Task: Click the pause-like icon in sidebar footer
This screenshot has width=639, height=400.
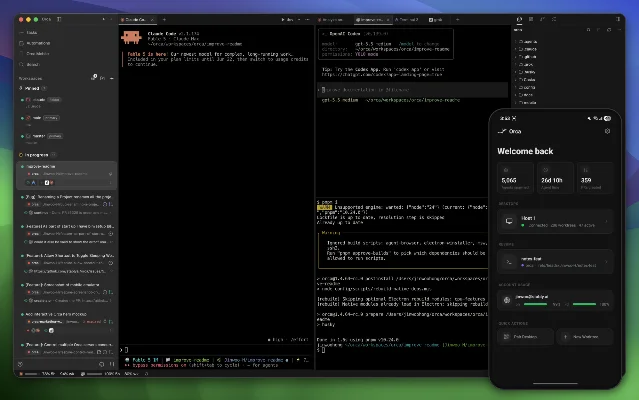Action: tap(112, 364)
